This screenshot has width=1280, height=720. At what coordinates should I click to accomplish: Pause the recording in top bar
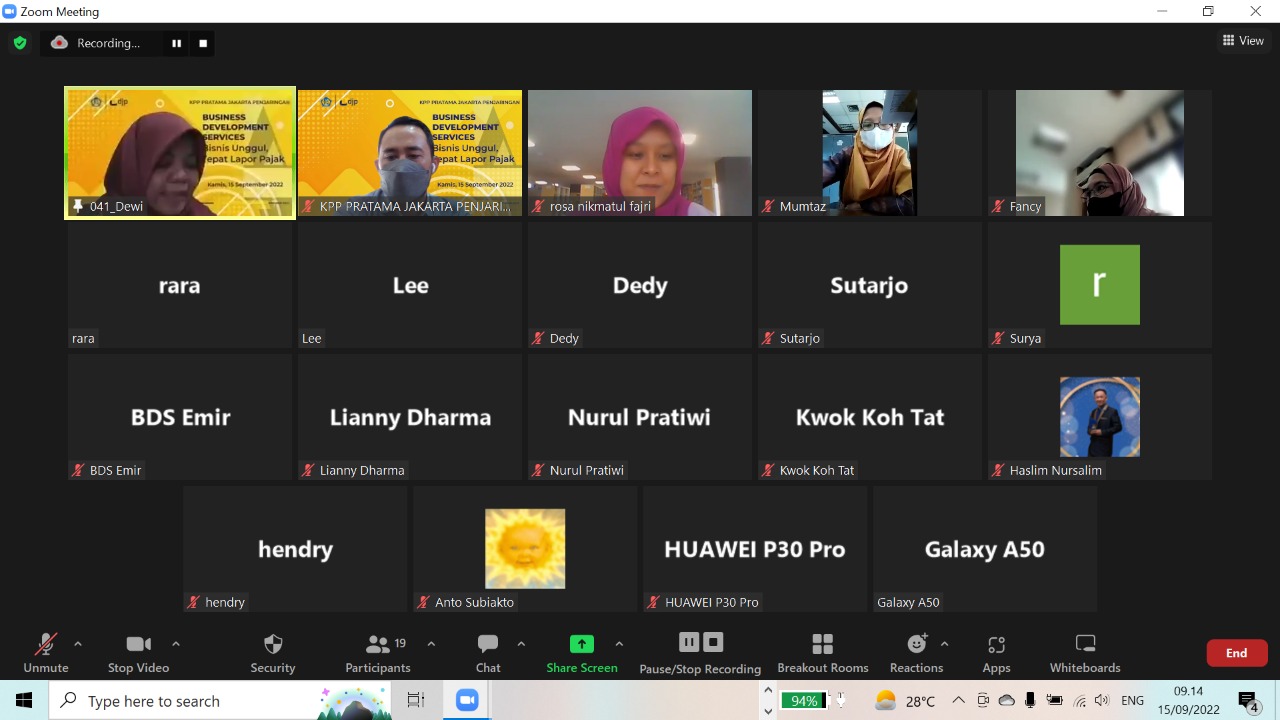pos(177,43)
